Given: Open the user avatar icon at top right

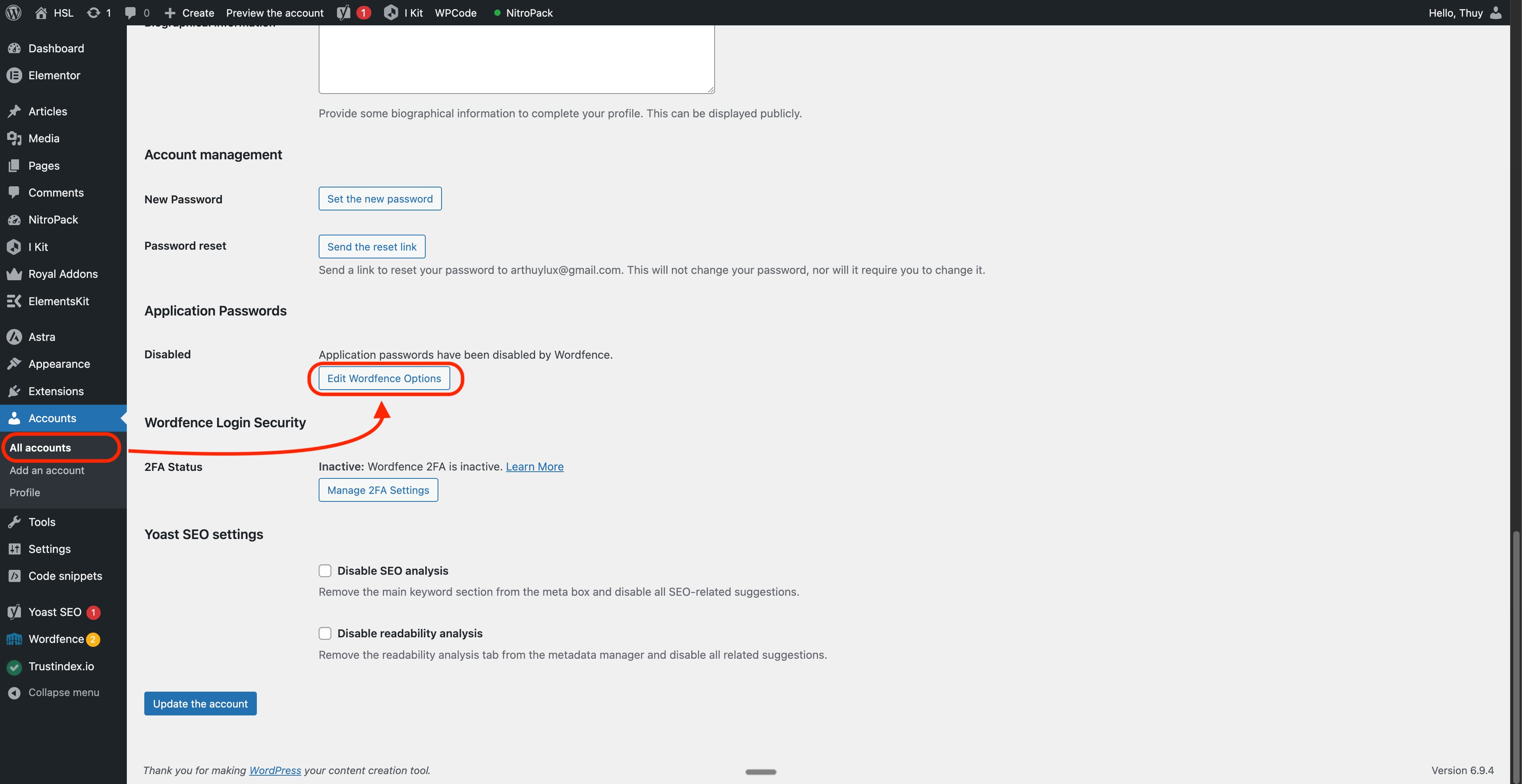Looking at the screenshot, I should tap(1497, 12).
